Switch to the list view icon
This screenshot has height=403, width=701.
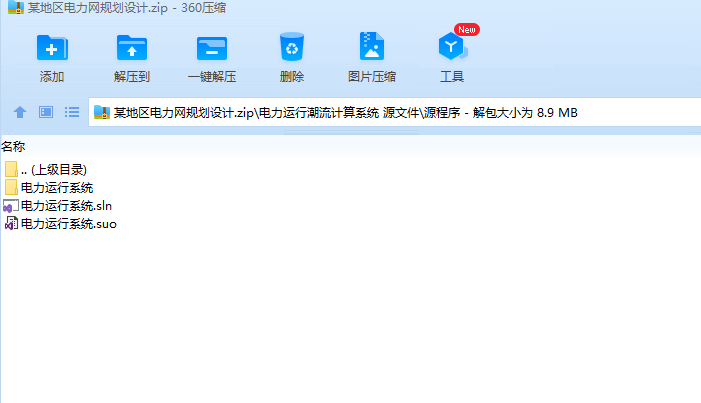[x=72, y=112]
